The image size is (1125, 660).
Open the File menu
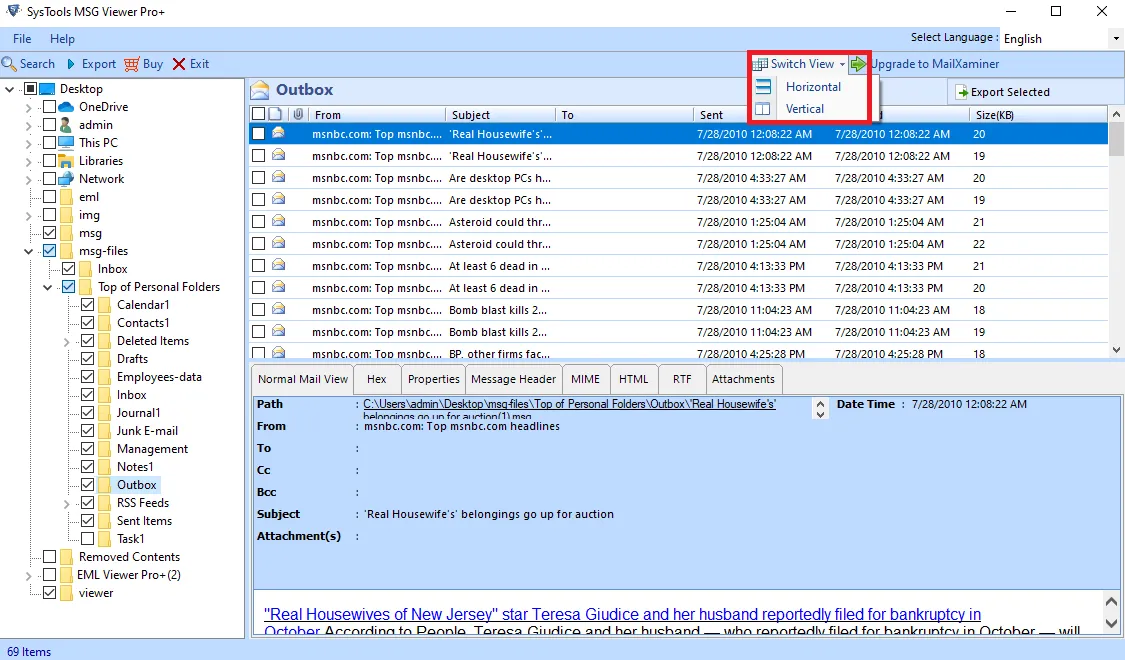(x=22, y=39)
